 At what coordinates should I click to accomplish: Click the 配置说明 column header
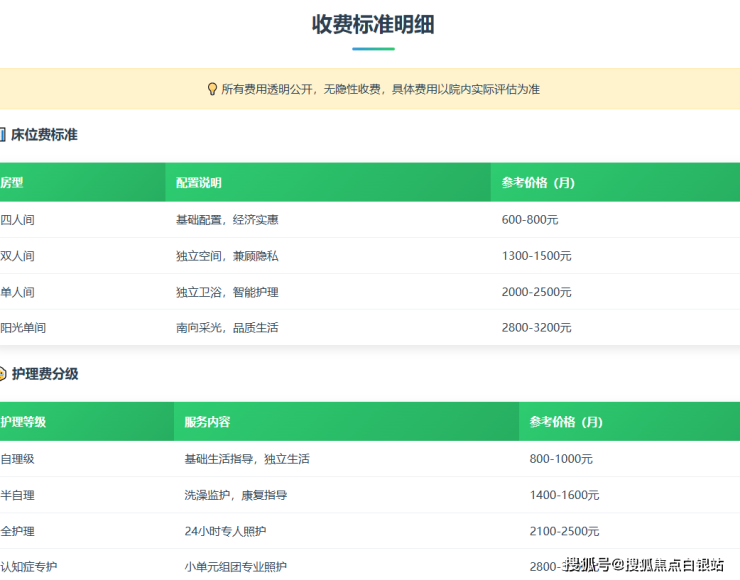coord(199,183)
